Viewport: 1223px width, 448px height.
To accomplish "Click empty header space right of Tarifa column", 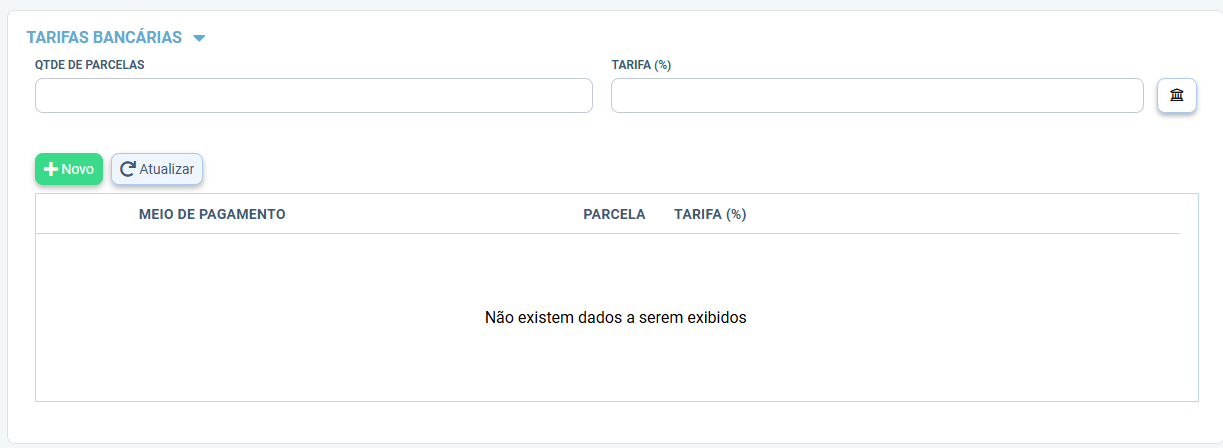I will 965,214.
